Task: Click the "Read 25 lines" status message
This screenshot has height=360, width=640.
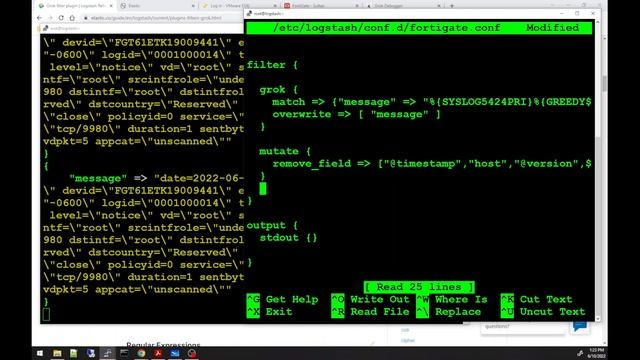Action: [419, 287]
